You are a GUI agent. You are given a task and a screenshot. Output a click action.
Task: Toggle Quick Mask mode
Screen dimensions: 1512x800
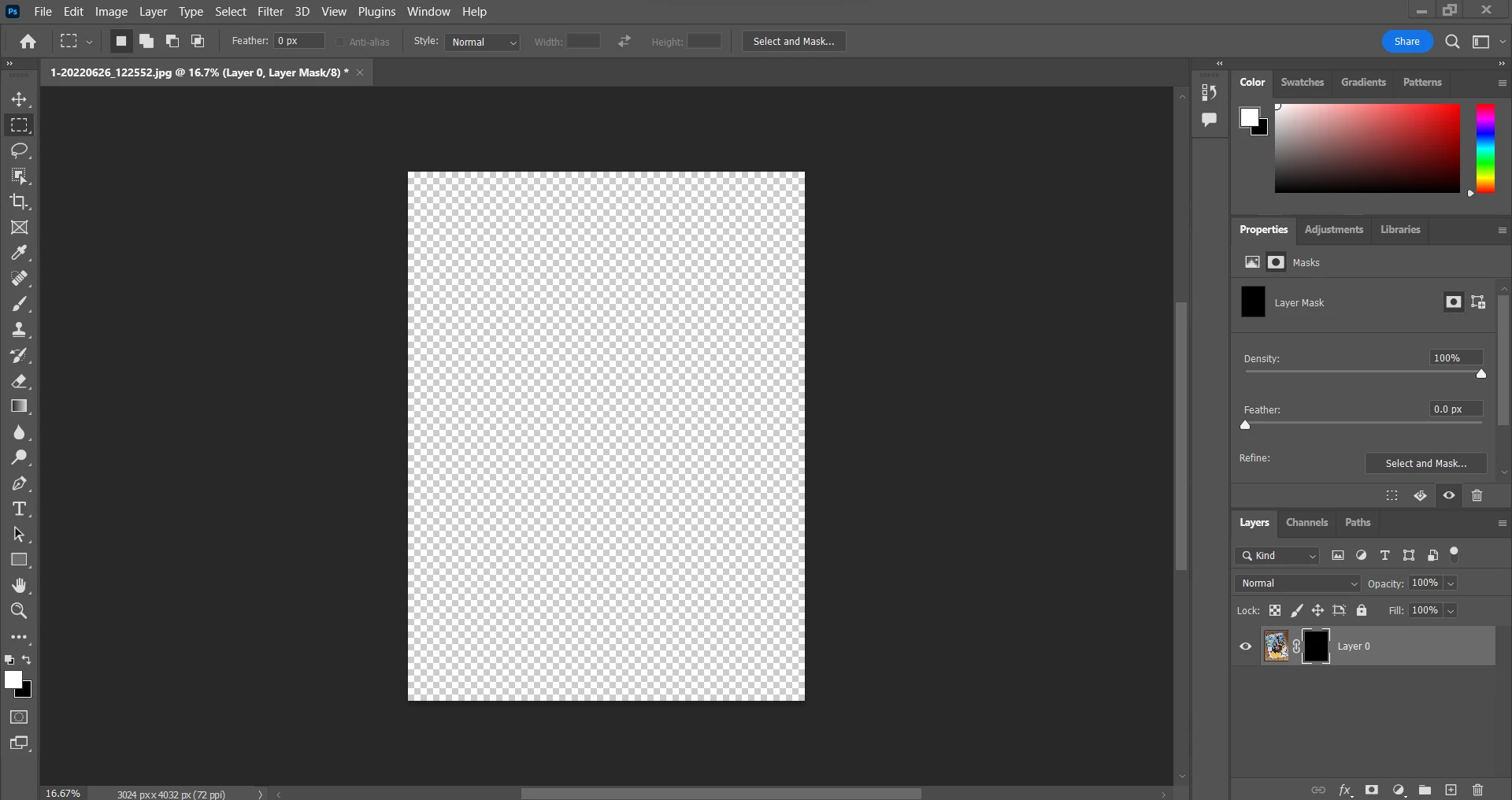pos(20,717)
